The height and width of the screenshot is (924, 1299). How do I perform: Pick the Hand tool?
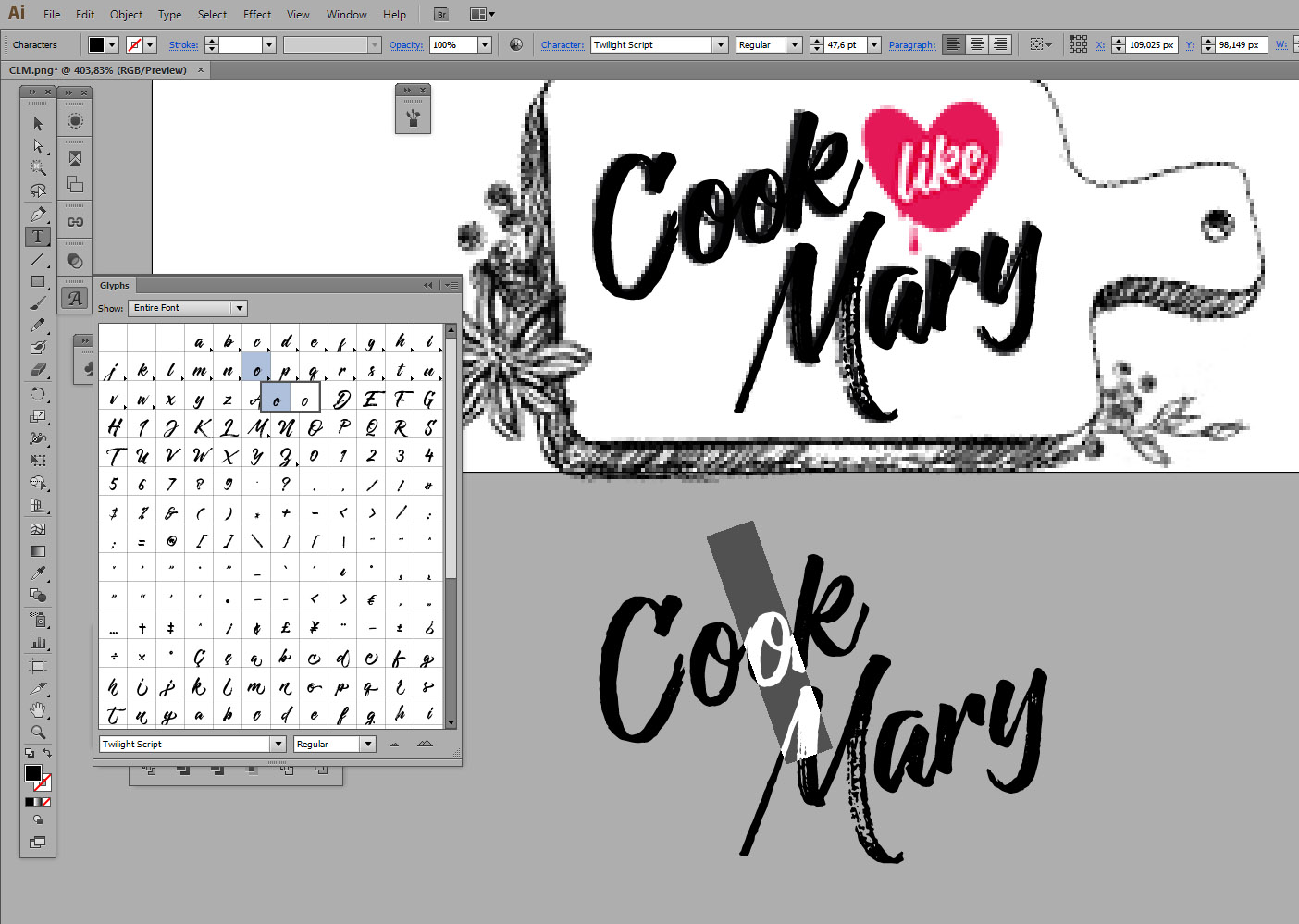38,710
